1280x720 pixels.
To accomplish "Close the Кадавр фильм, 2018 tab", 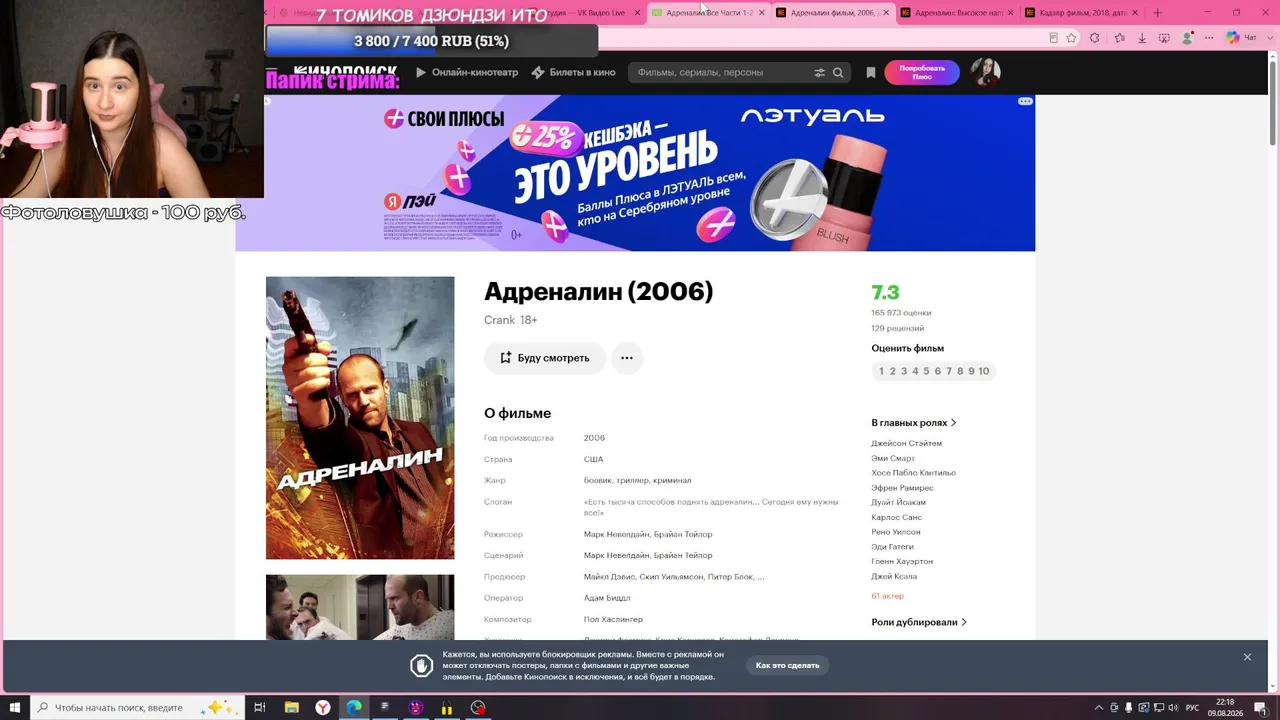I will click(1135, 13).
